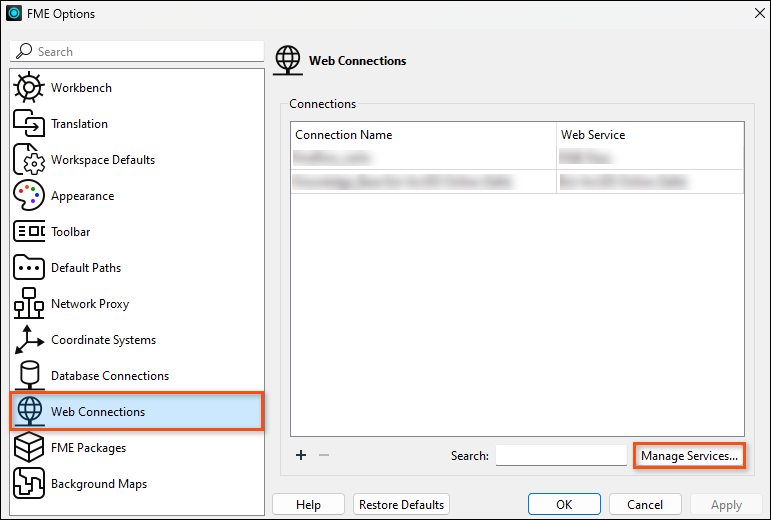
Task: Click the Help button
Action: (308, 504)
